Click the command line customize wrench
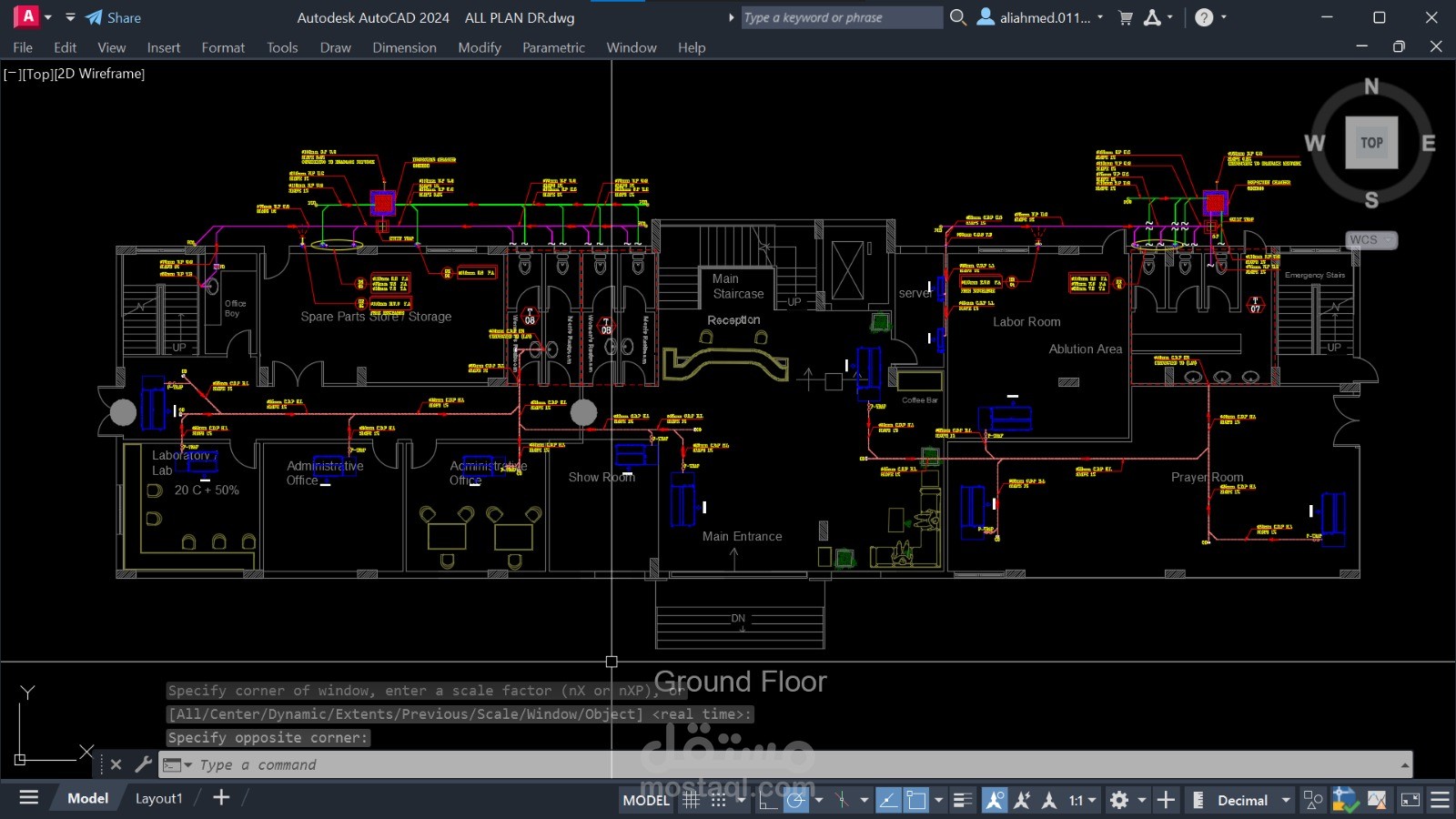This screenshot has height=819, width=1456. point(143,764)
